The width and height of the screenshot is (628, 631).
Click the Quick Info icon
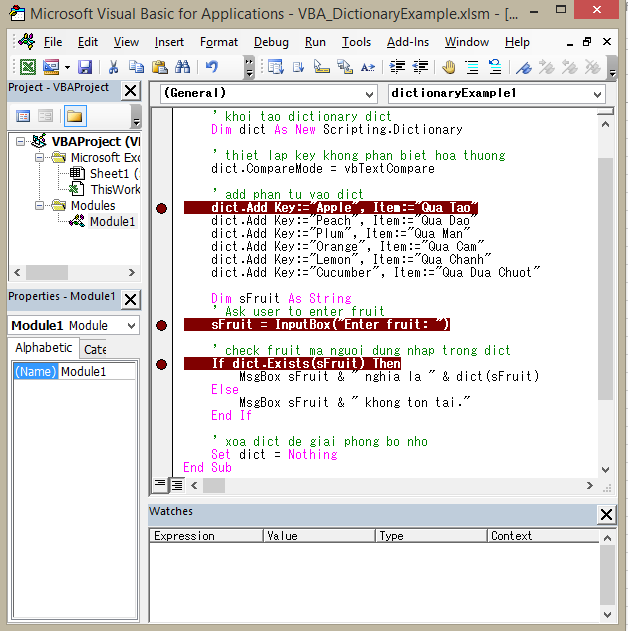[322, 67]
